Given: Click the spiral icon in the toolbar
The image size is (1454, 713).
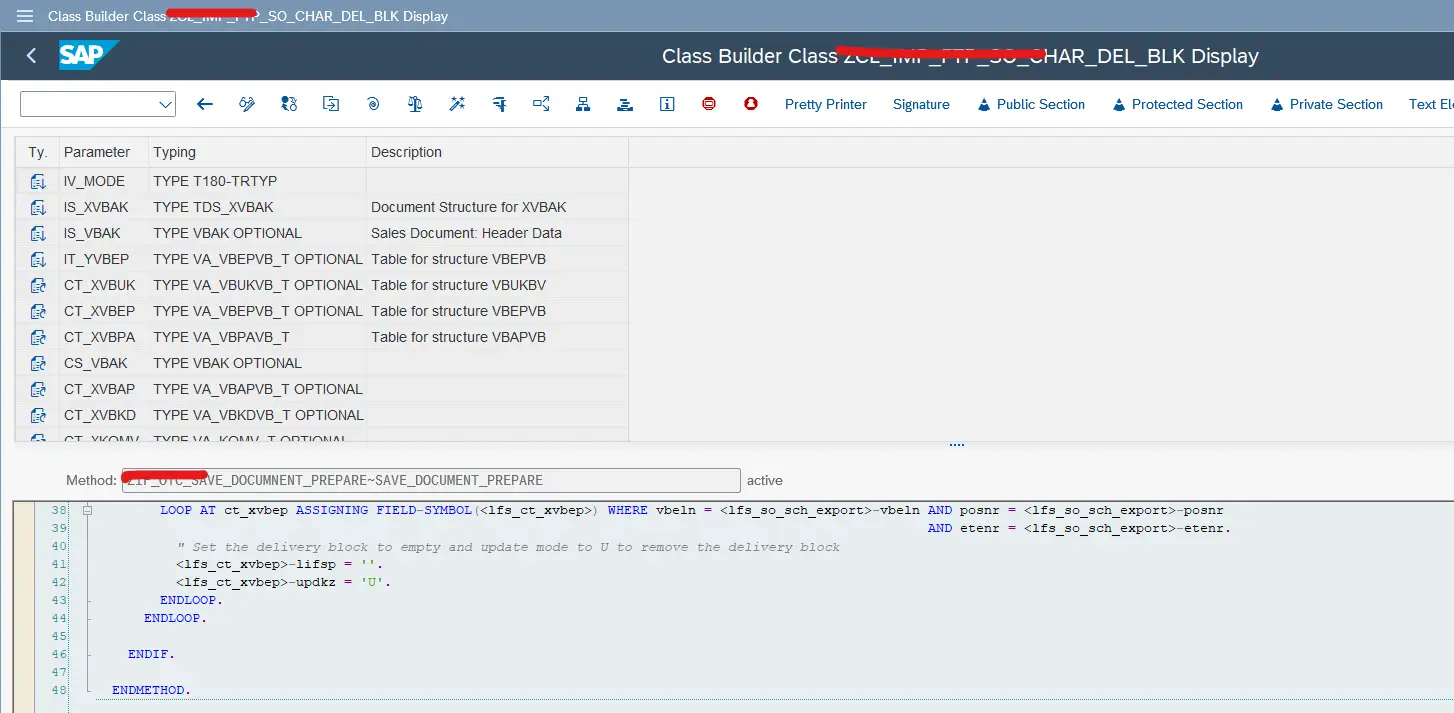Looking at the screenshot, I should [373, 104].
